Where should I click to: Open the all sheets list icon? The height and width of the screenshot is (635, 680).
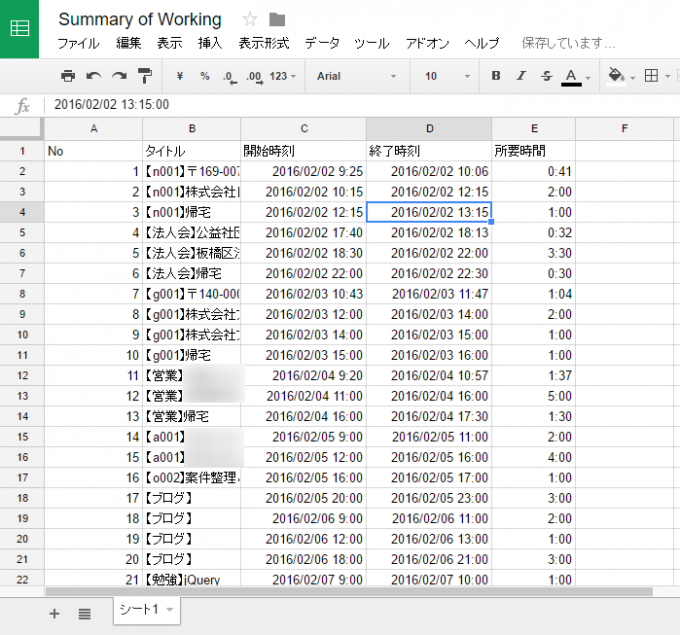click(85, 613)
